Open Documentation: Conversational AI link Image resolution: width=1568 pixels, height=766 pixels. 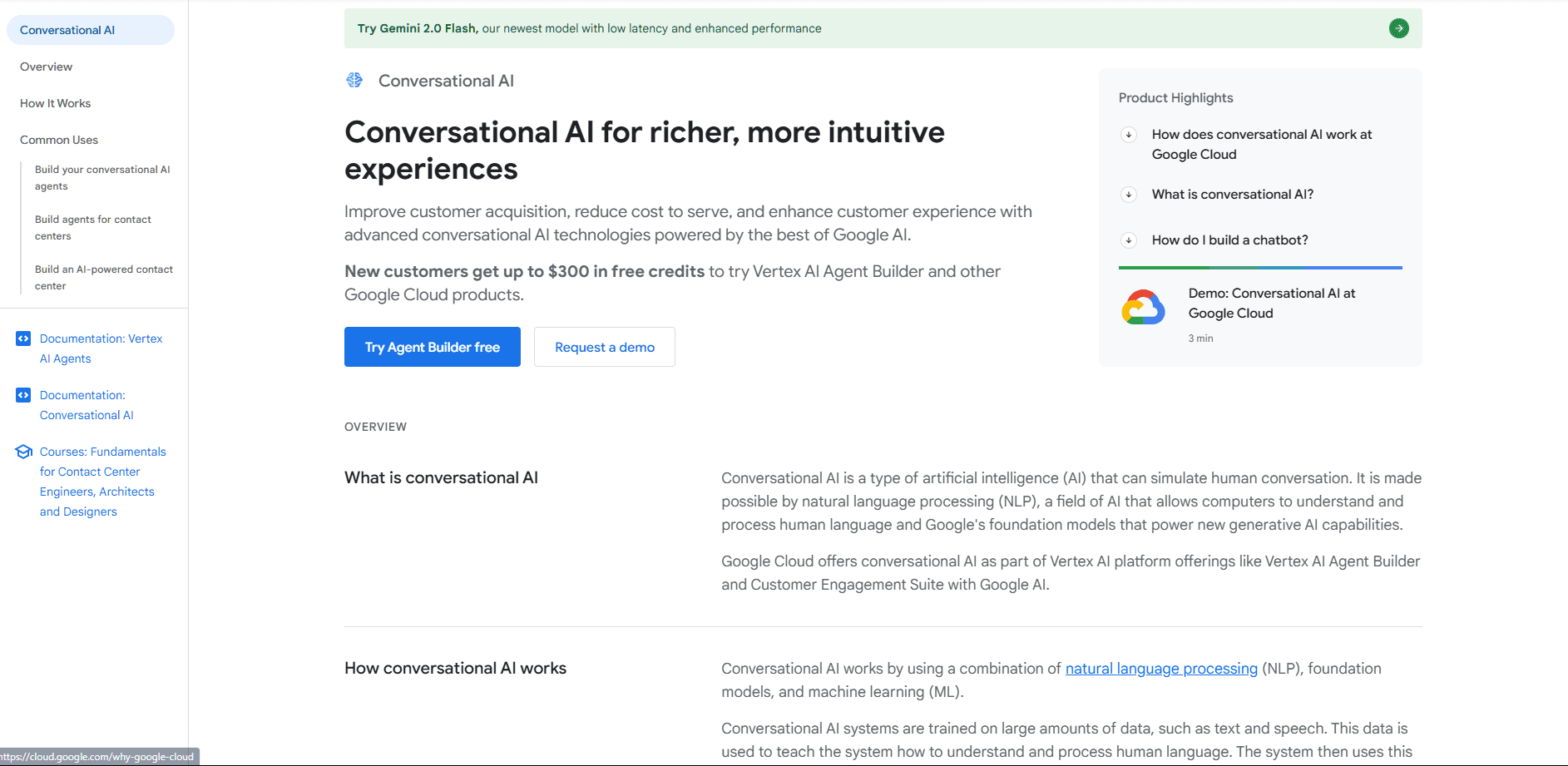87,405
